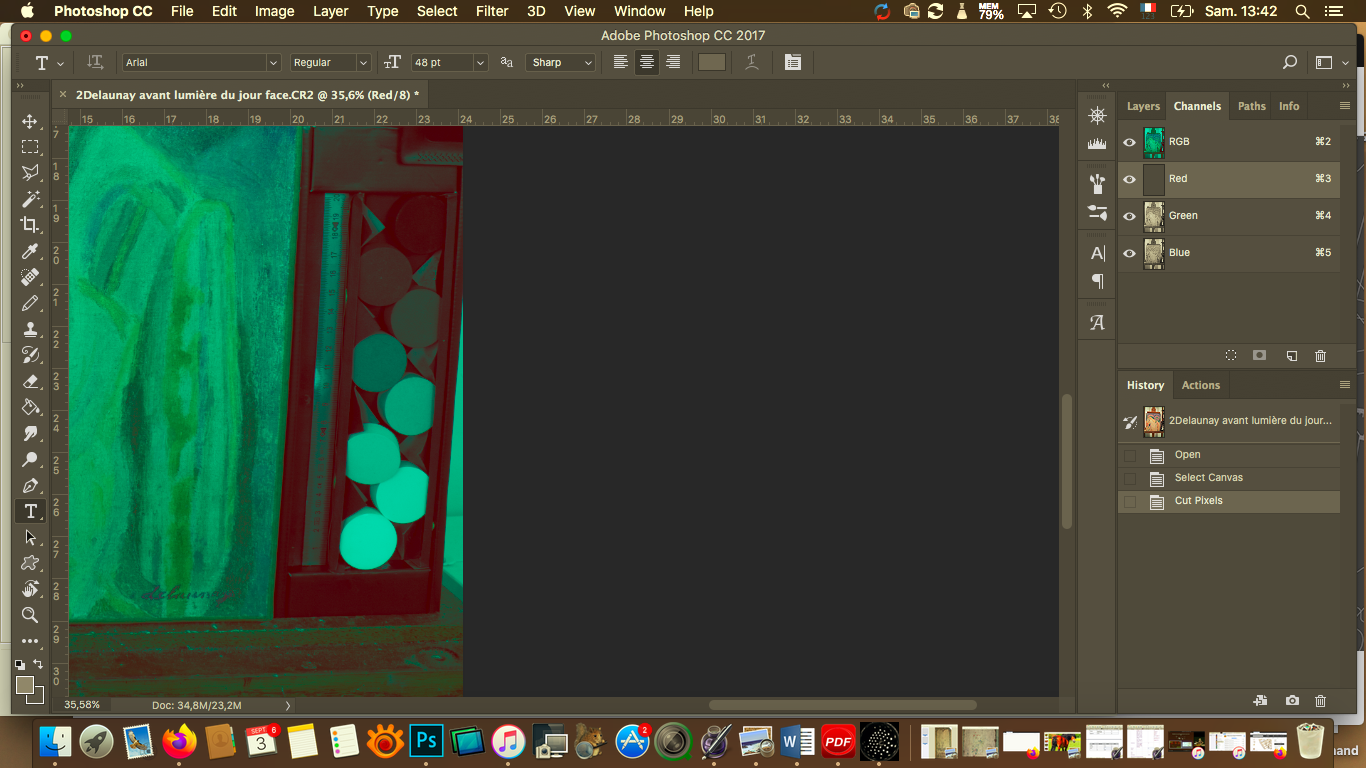Select the Rectangular Marquee tool
Screen dimensions: 1366x768
(30, 147)
